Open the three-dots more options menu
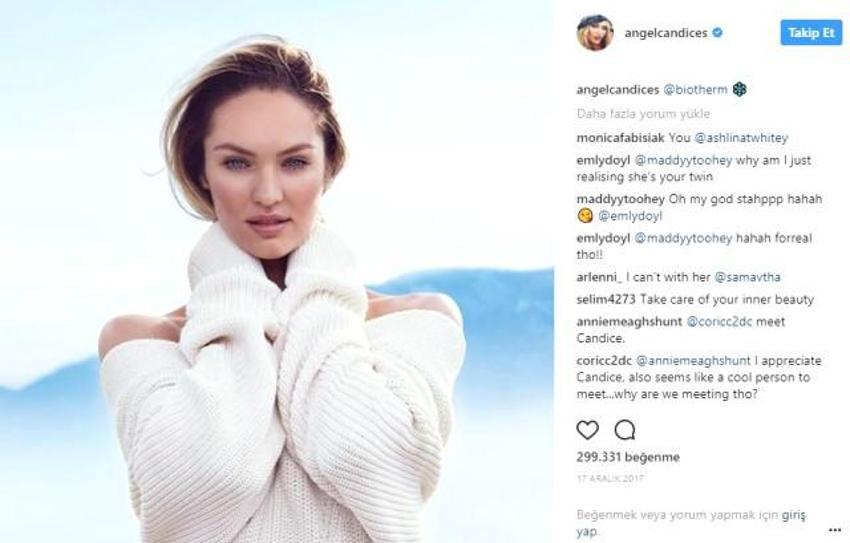The height and width of the screenshot is (543, 850). pos(835,530)
